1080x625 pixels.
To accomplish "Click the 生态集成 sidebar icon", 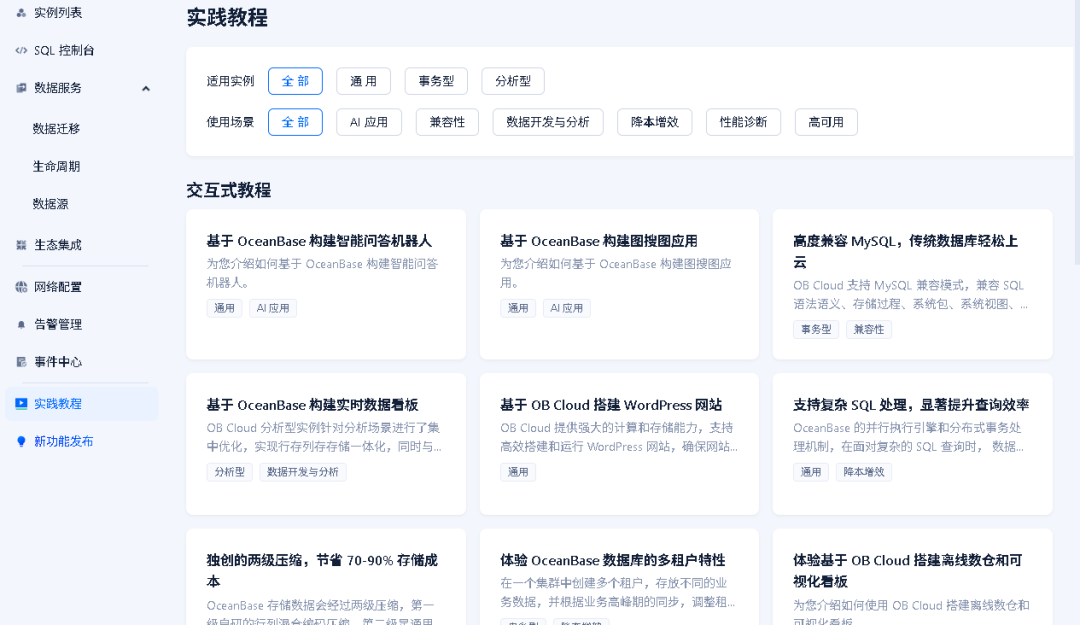I will pyautogui.click(x=21, y=245).
